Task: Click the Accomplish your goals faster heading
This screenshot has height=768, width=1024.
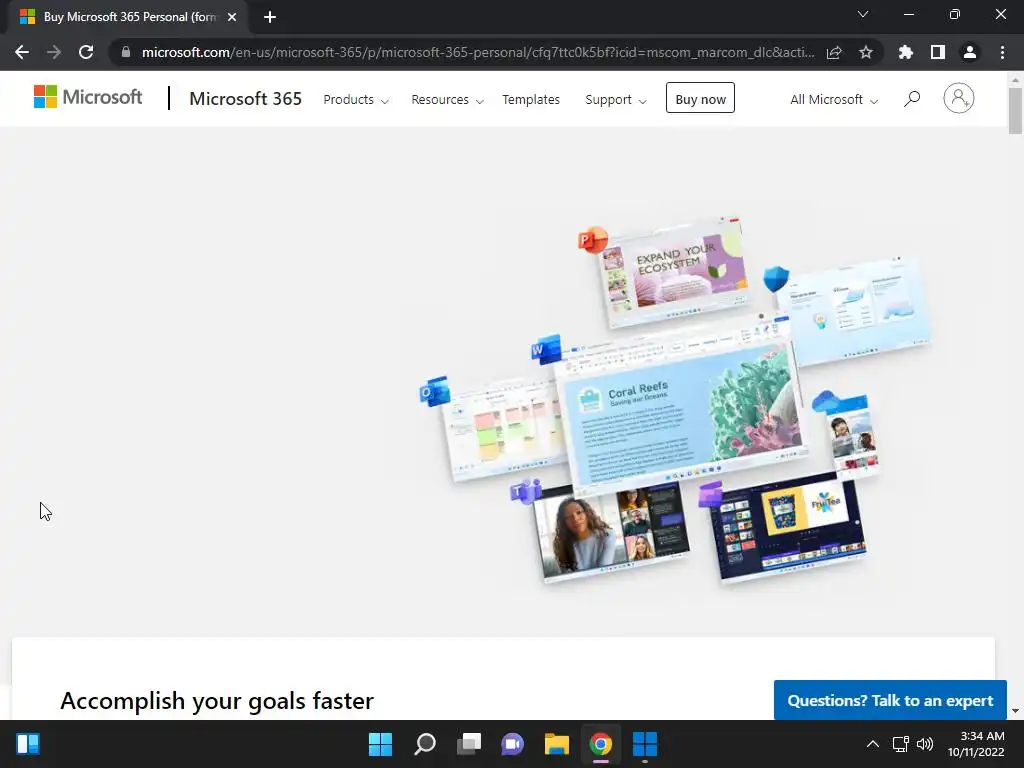Action: 217,701
